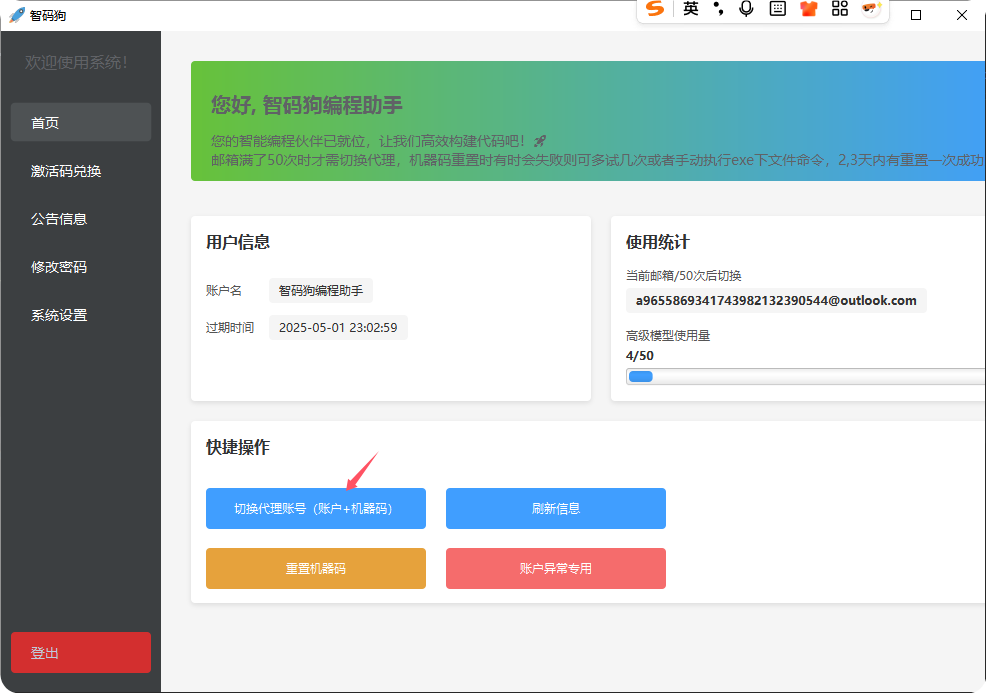The image size is (986, 693).
Task: Toggle the 英 language mode indicator
Action: coord(691,9)
